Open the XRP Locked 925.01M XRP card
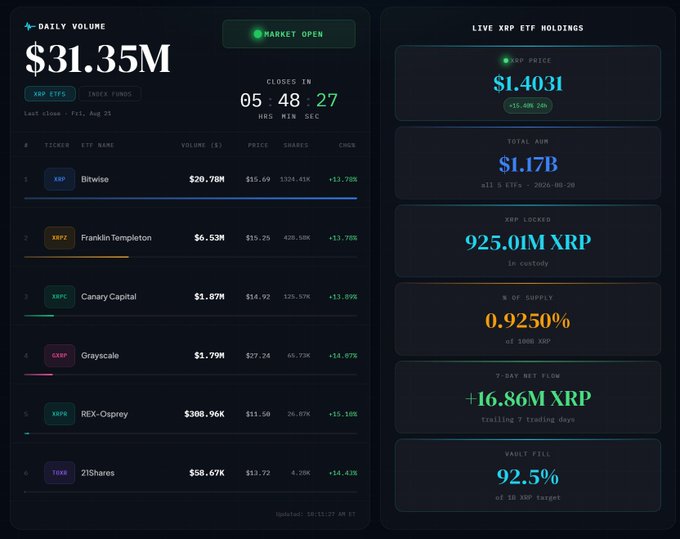The width and height of the screenshot is (680, 539). 528,241
